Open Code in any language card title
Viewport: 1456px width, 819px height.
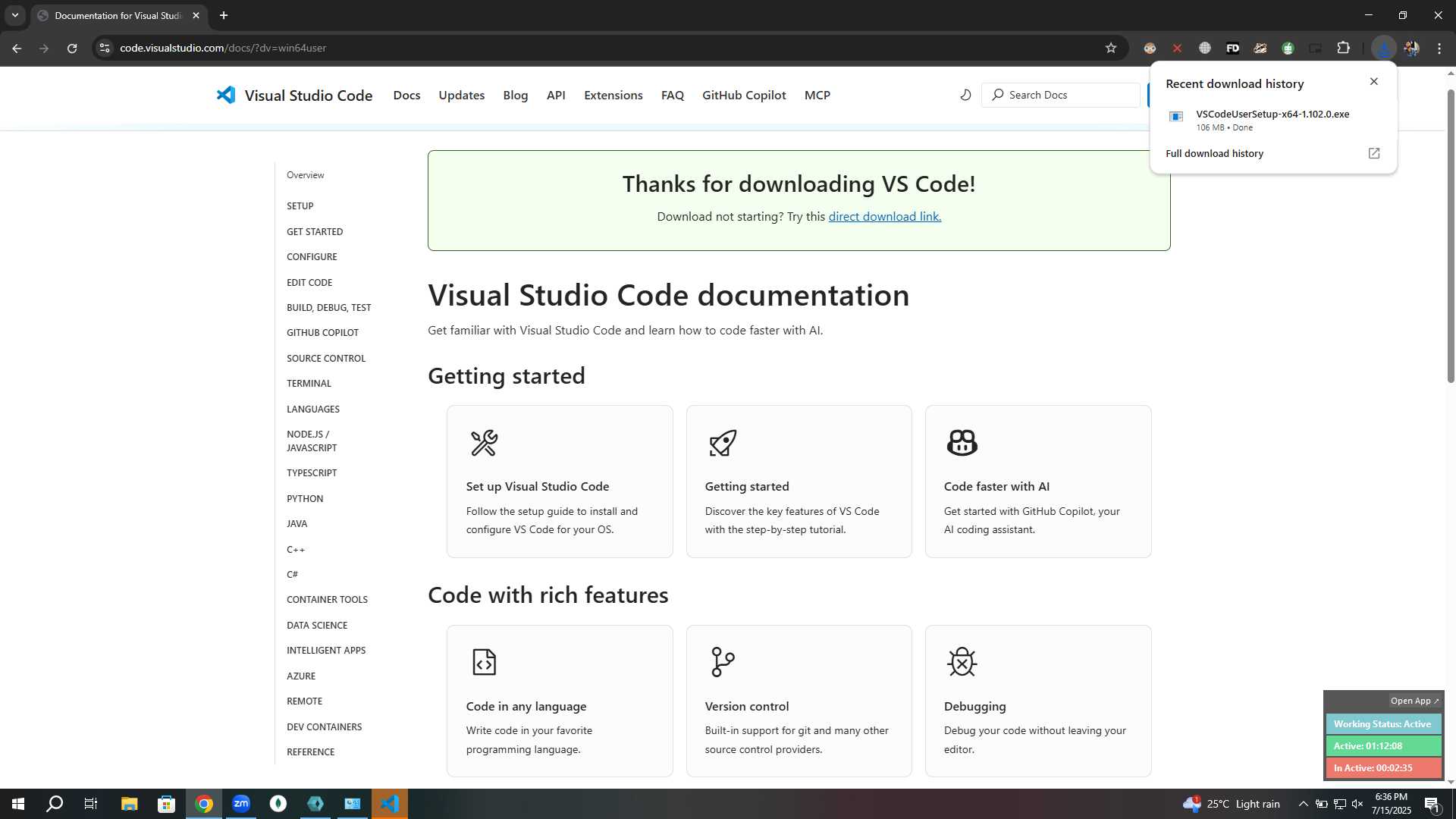tap(526, 707)
